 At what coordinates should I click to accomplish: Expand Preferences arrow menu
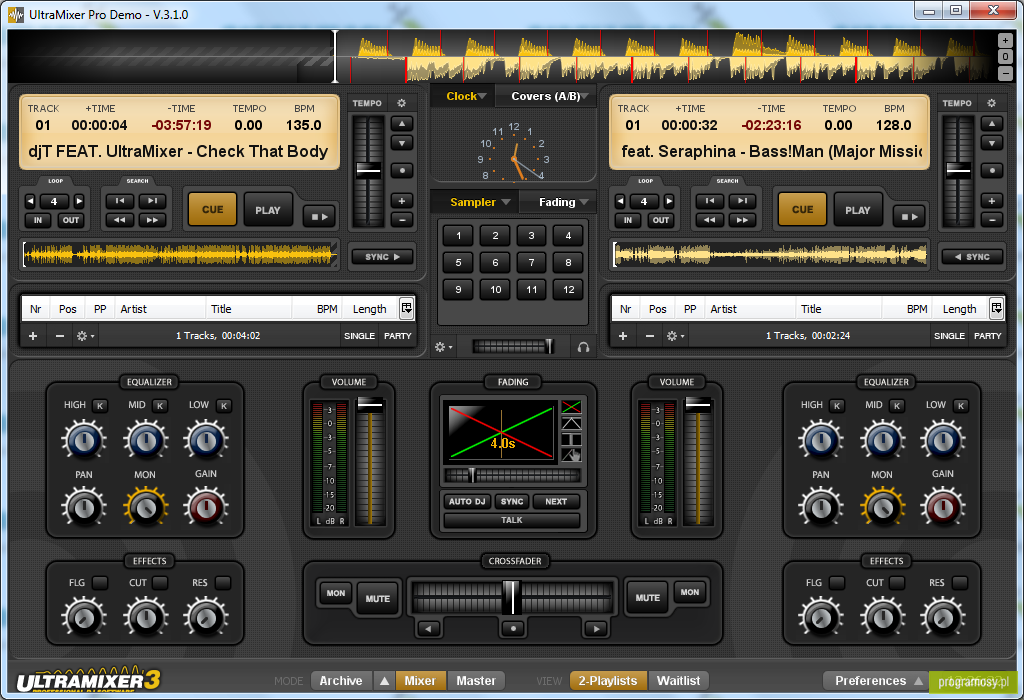coord(918,680)
